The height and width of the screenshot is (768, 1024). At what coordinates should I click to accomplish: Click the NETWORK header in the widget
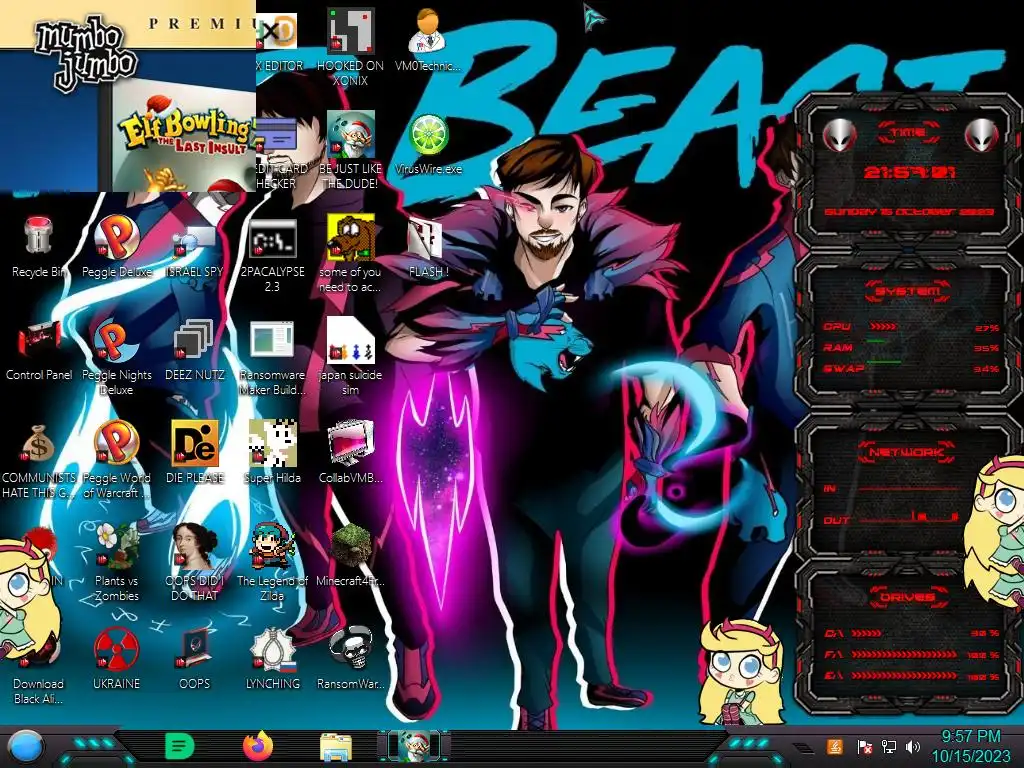(907, 452)
